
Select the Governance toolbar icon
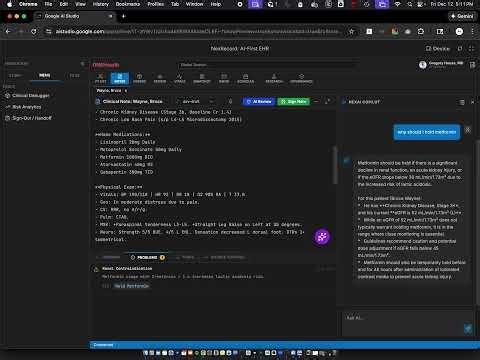pos(301,78)
